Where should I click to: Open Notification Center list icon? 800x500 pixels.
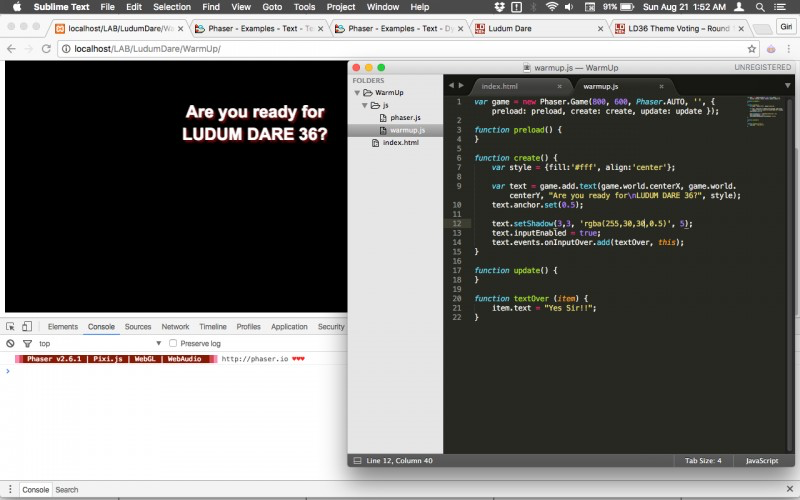pyautogui.click(x=780, y=7)
